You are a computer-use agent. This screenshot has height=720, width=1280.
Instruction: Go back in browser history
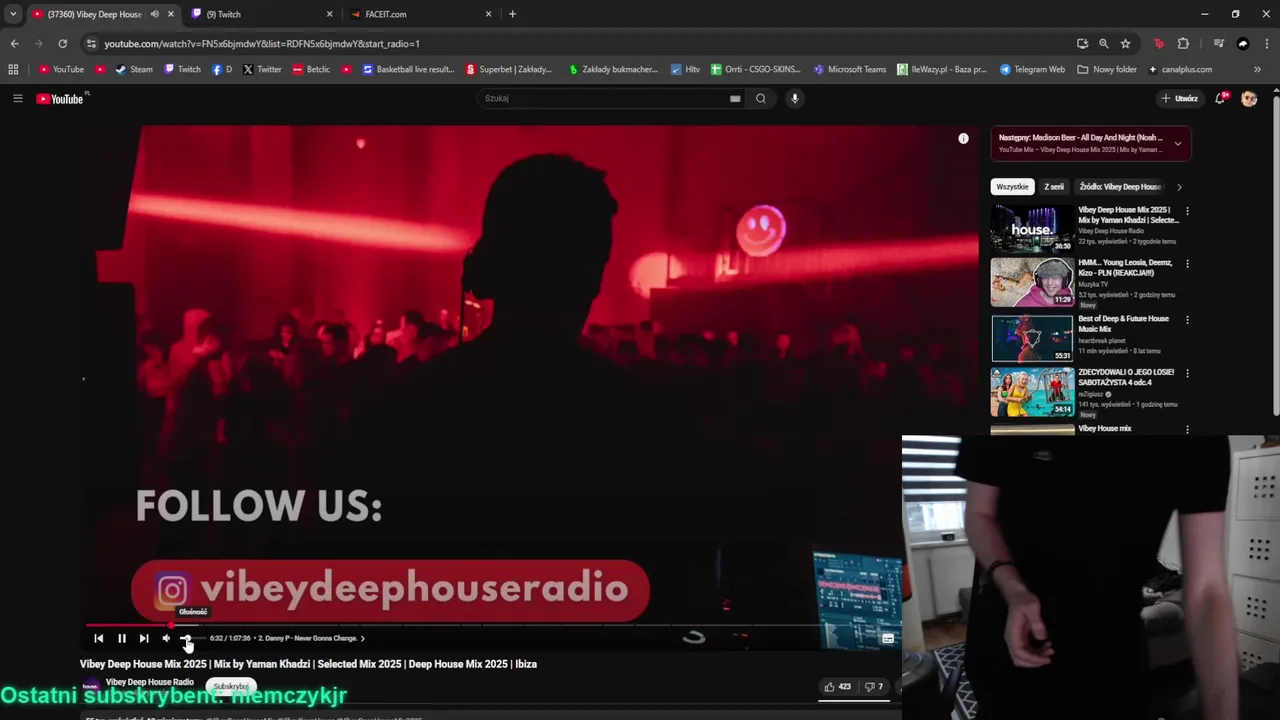click(14, 44)
